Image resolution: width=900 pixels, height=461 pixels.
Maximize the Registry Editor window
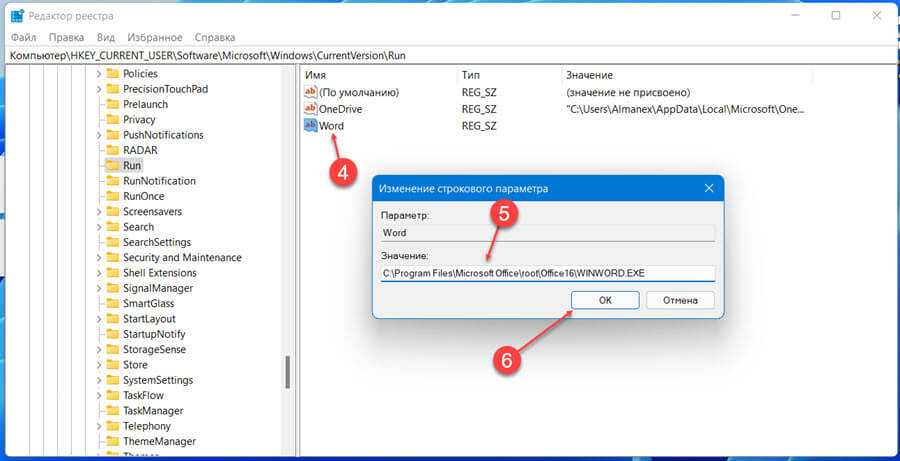pyautogui.click(x=836, y=16)
